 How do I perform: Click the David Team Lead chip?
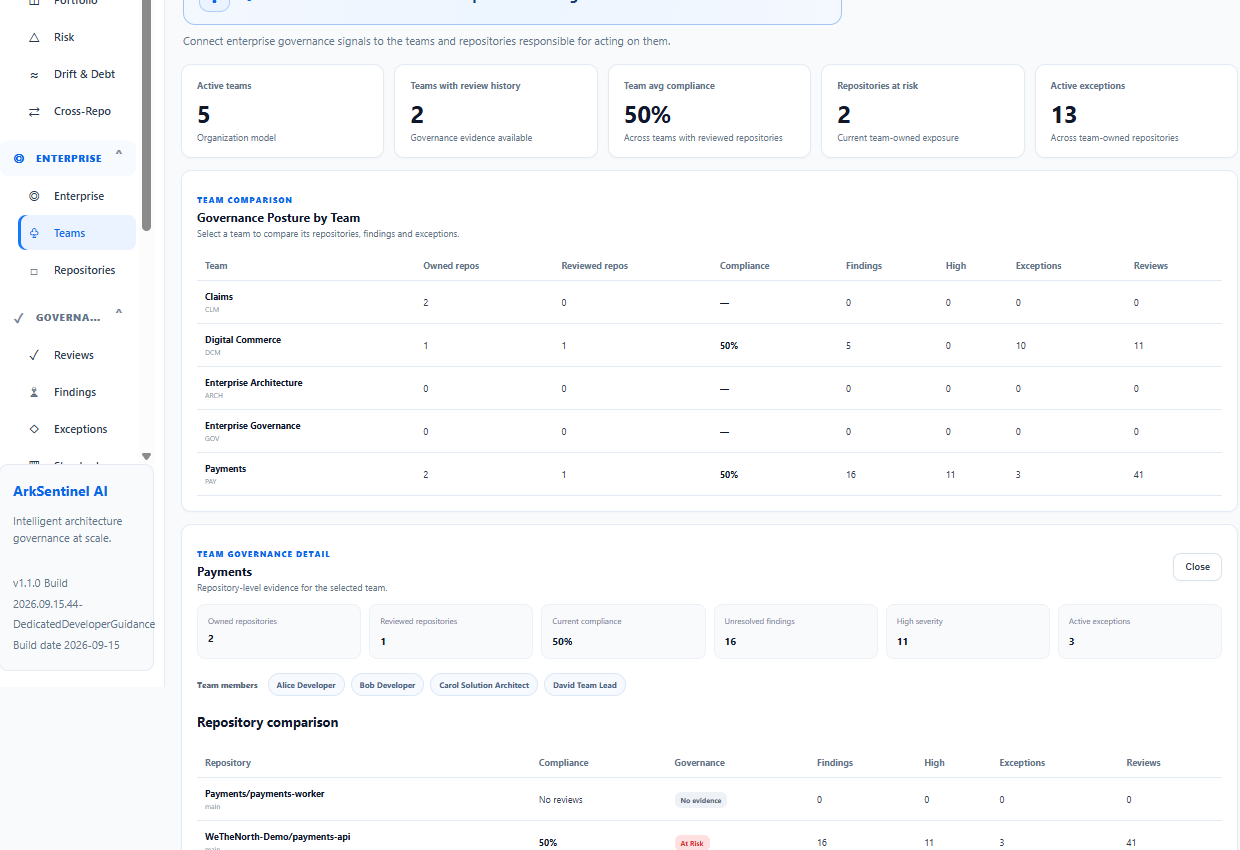pyautogui.click(x=585, y=685)
